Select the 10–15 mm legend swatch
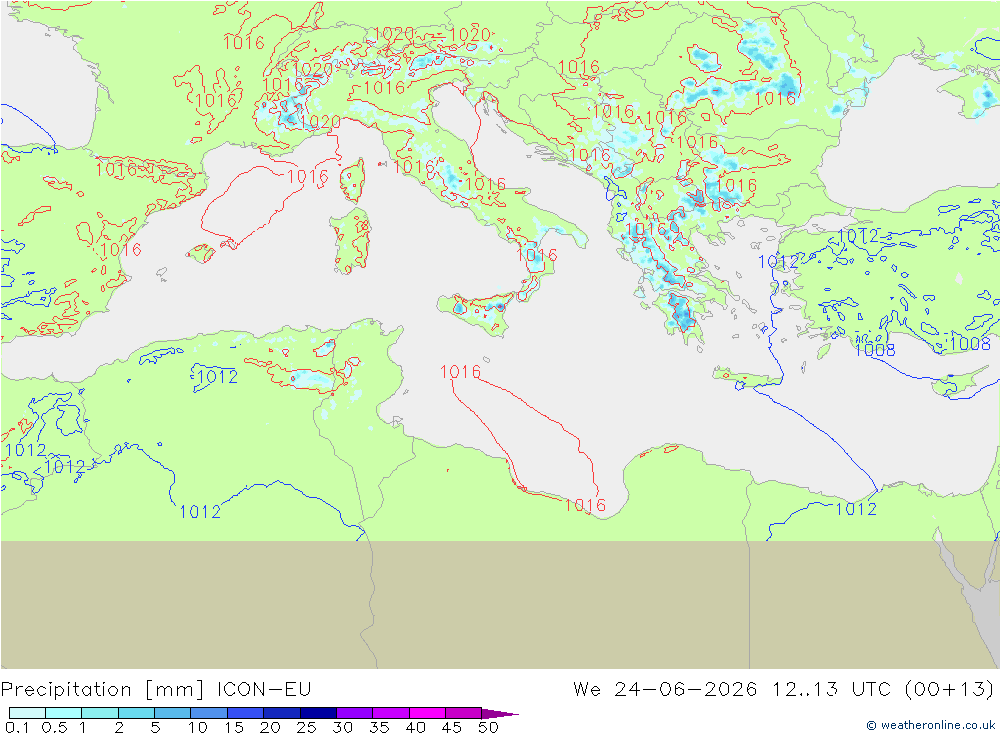This screenshot has height=733, width=1000. pyautogui.click(x=209, y=713)
